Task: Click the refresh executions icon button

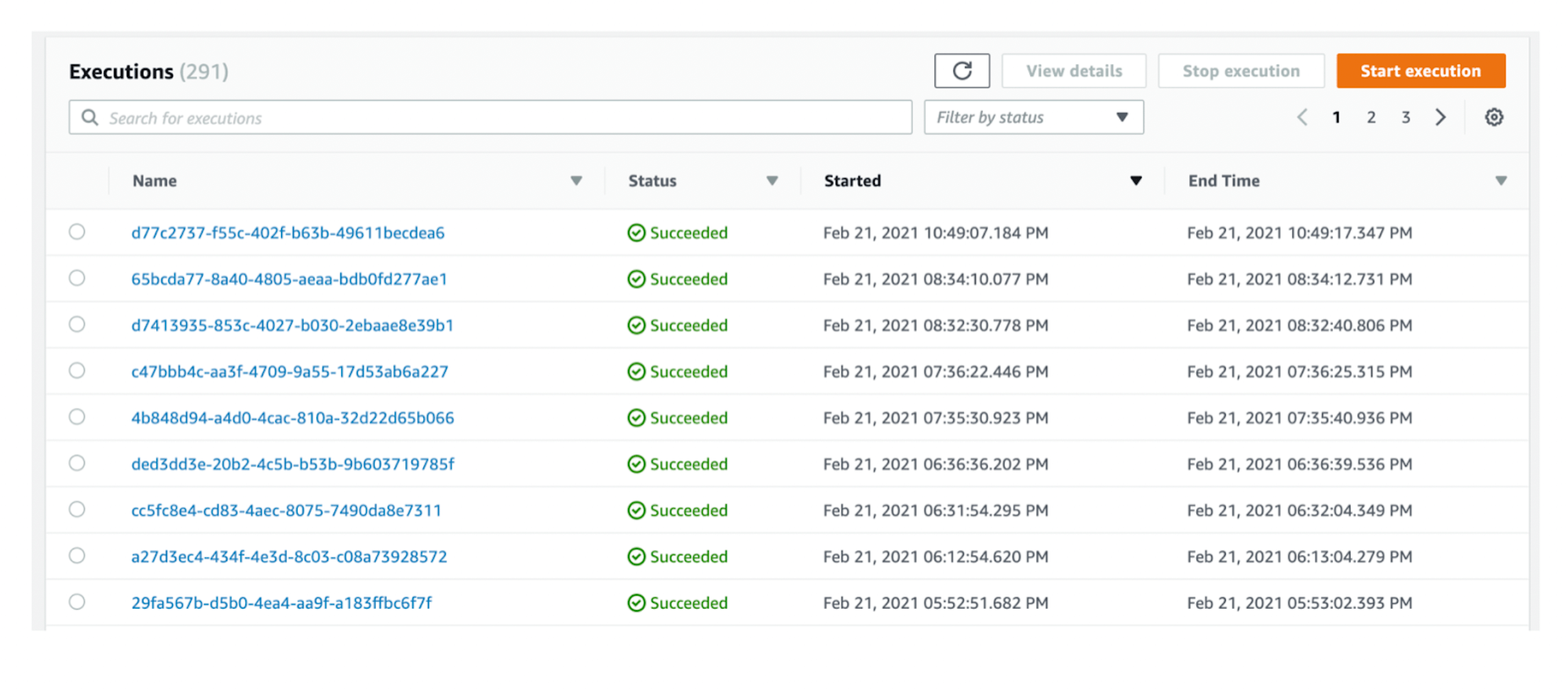Action: 961,71
